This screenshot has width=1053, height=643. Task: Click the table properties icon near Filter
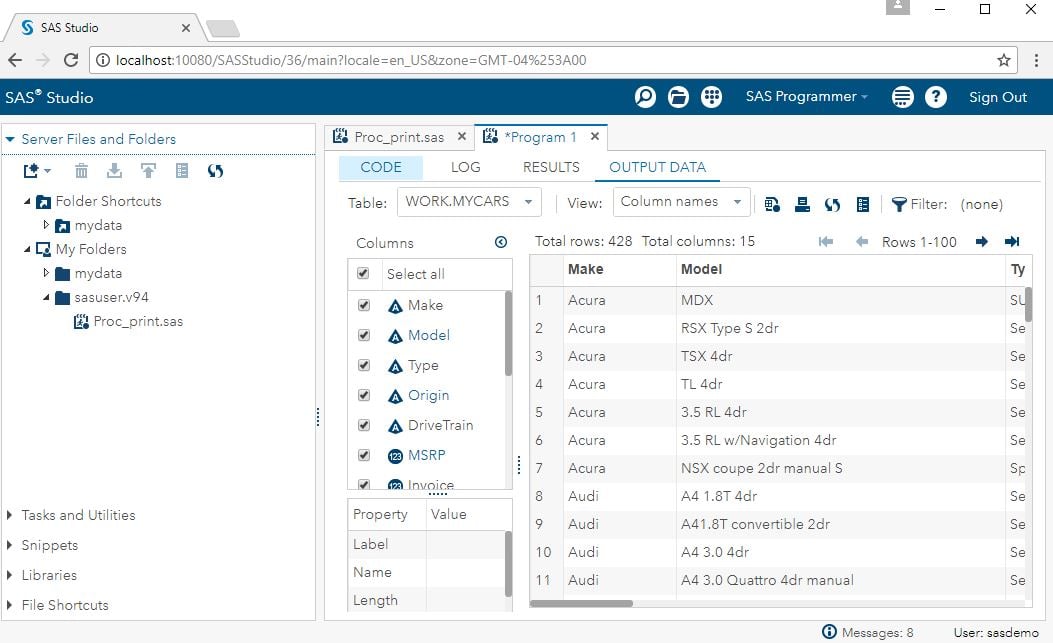pyautogui.click(x=863, y=204)
